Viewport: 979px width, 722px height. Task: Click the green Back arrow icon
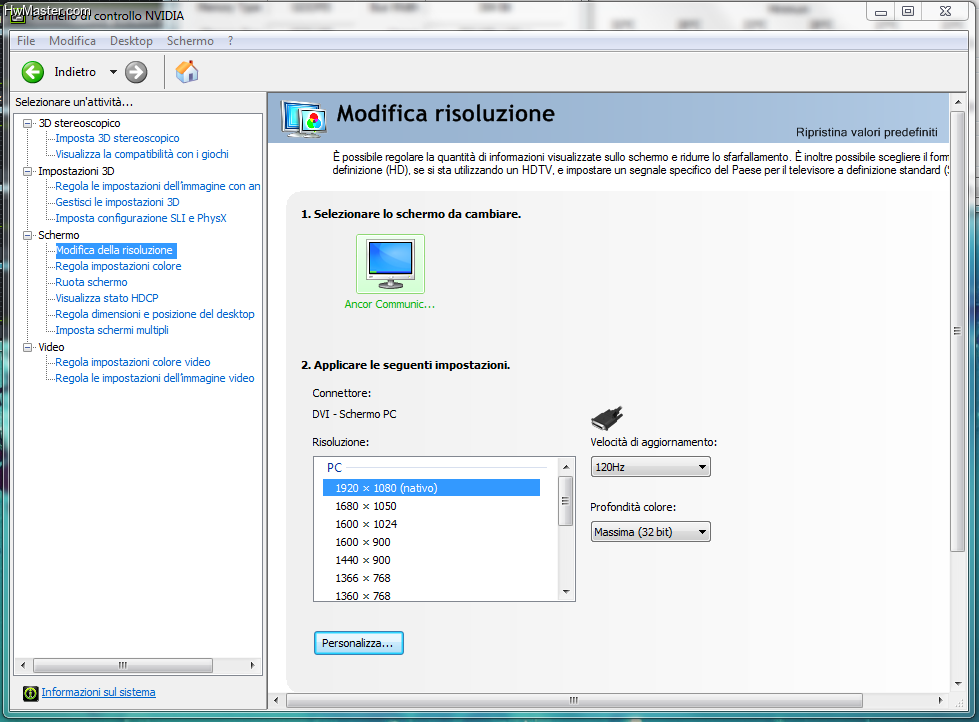coord(32,72)
